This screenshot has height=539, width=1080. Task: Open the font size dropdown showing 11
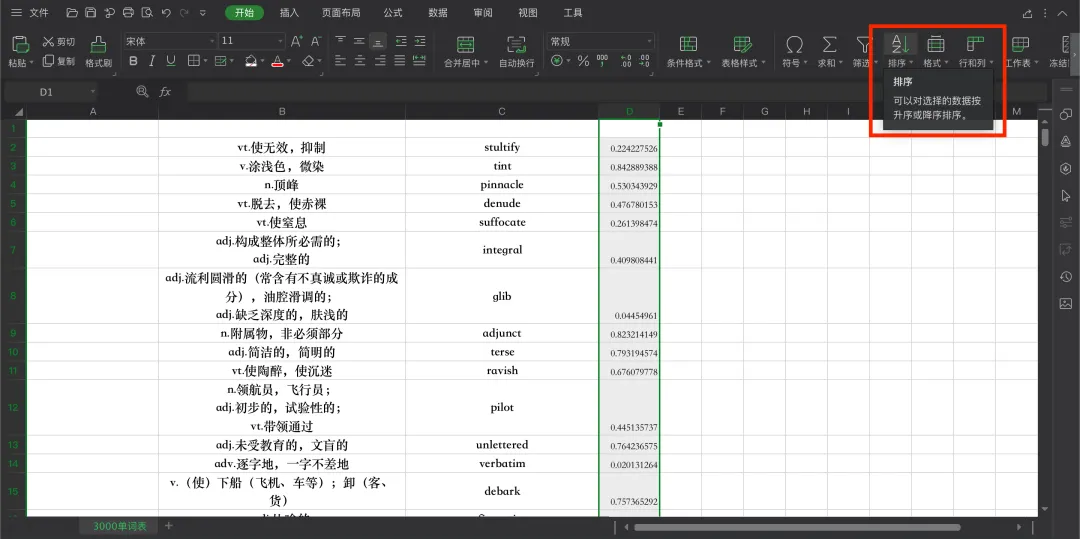(279, 41)
